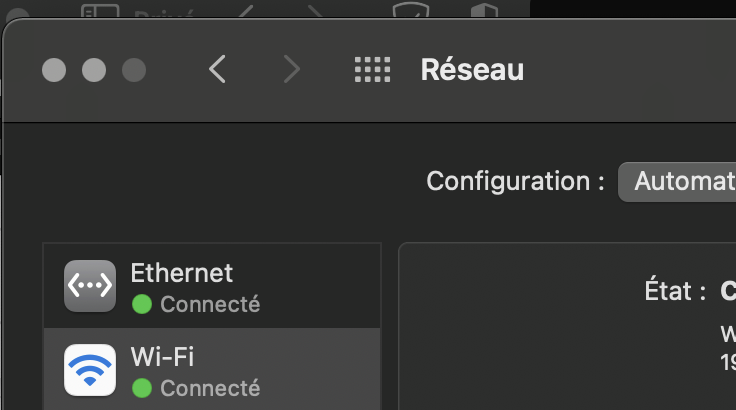Show all preferences via the grid icon
Screen dimensions: 736x410
[372, 69]
